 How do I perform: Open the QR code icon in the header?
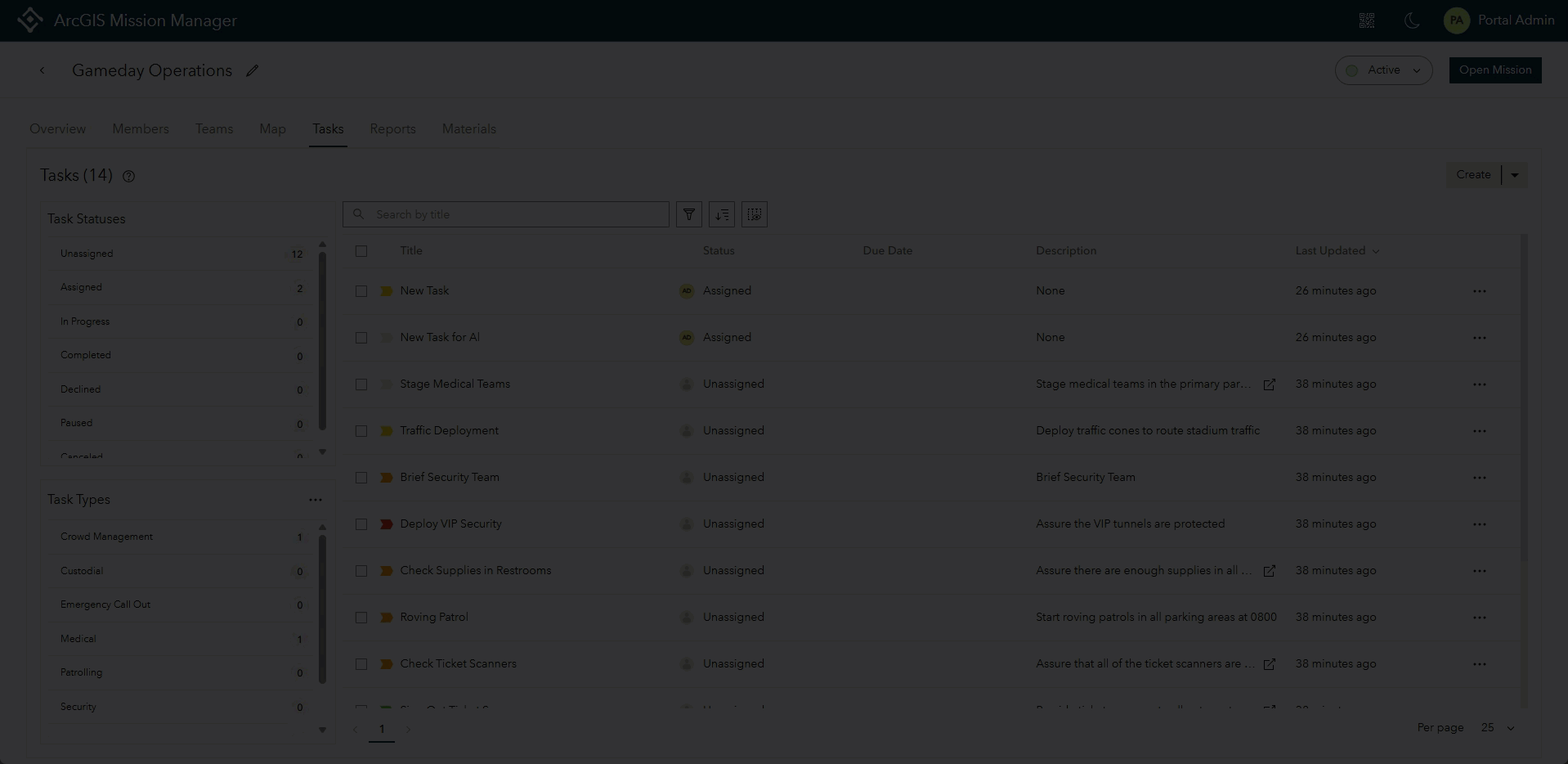[x=1366, y=20]
